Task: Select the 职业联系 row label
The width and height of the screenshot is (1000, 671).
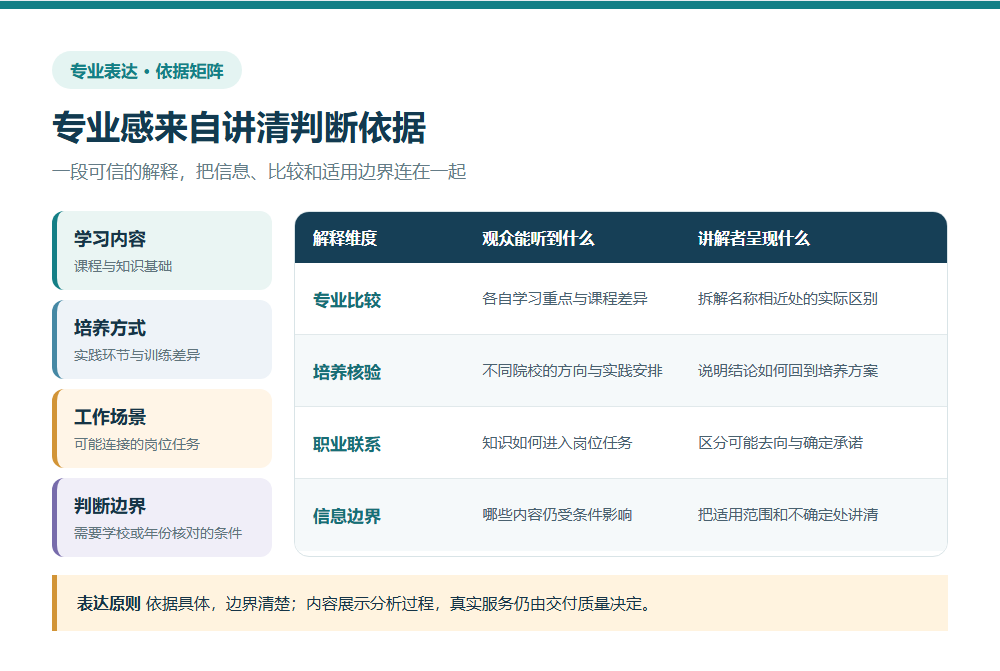Action: point(347,444)
